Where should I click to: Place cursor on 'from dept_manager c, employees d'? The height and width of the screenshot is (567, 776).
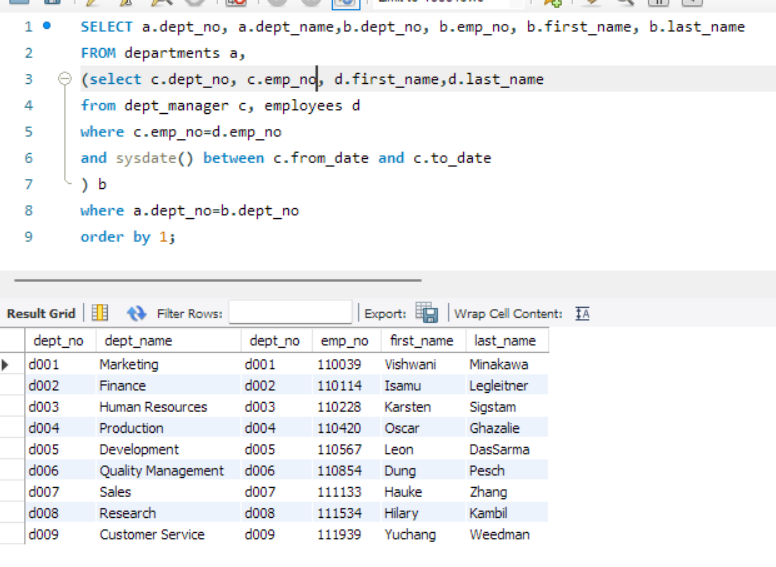tap(220, 105)
